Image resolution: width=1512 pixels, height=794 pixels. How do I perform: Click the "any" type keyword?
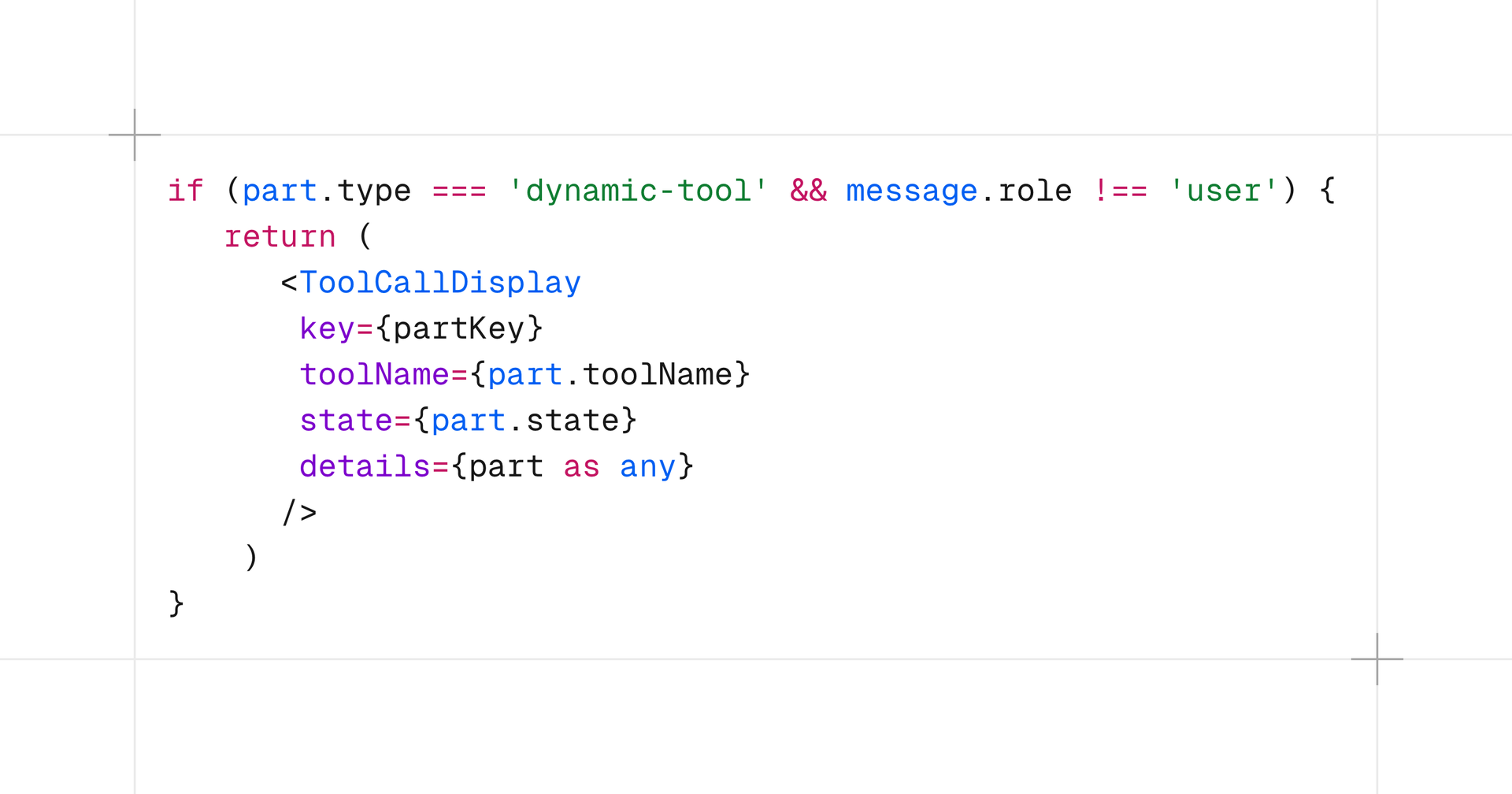pyautogui.click(x=647, y=466)
